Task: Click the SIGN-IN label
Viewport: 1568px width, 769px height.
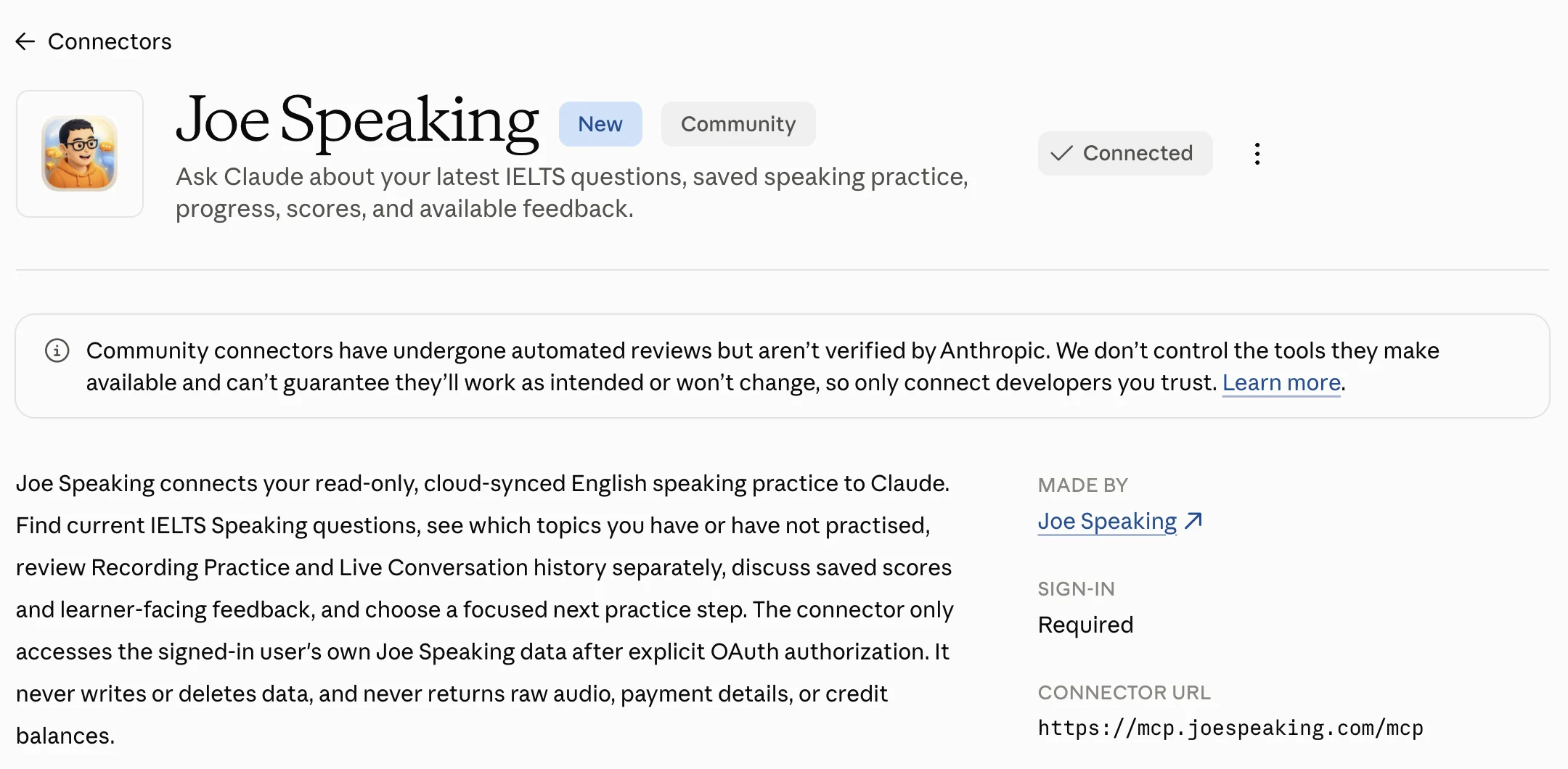Action: (1076, 589)
